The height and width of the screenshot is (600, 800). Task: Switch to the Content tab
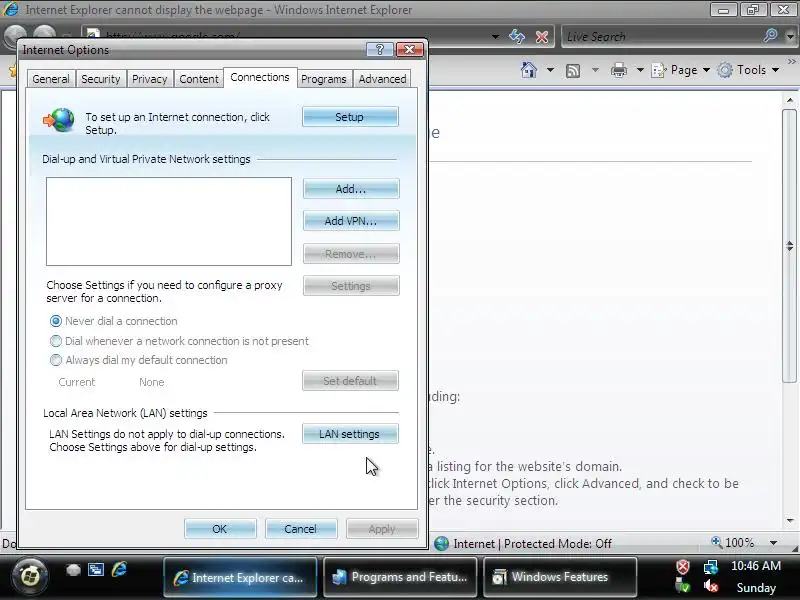198,79
